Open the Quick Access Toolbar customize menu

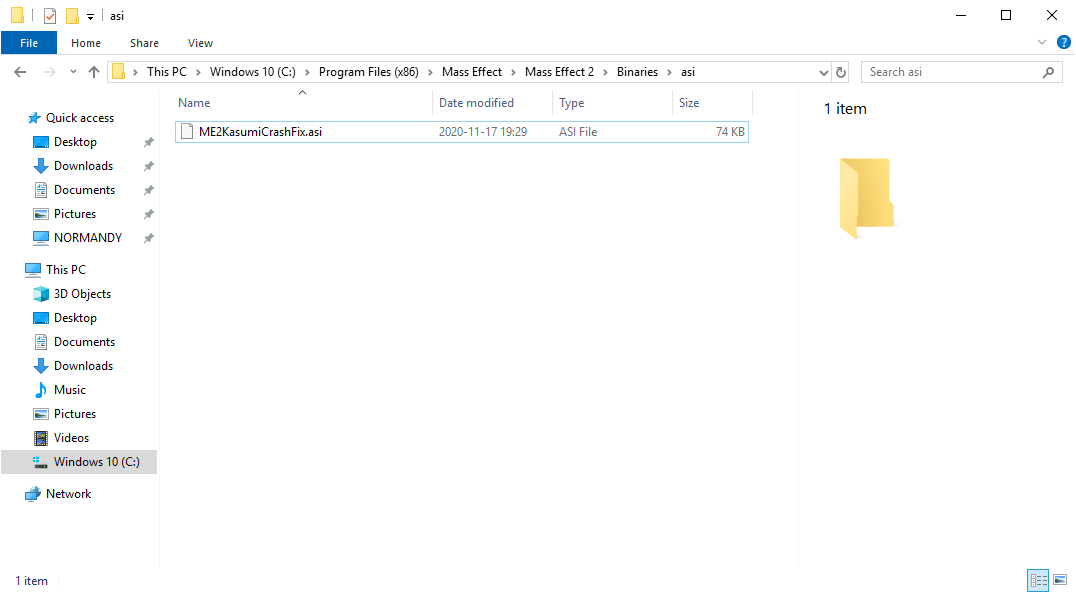click(90, 15)
